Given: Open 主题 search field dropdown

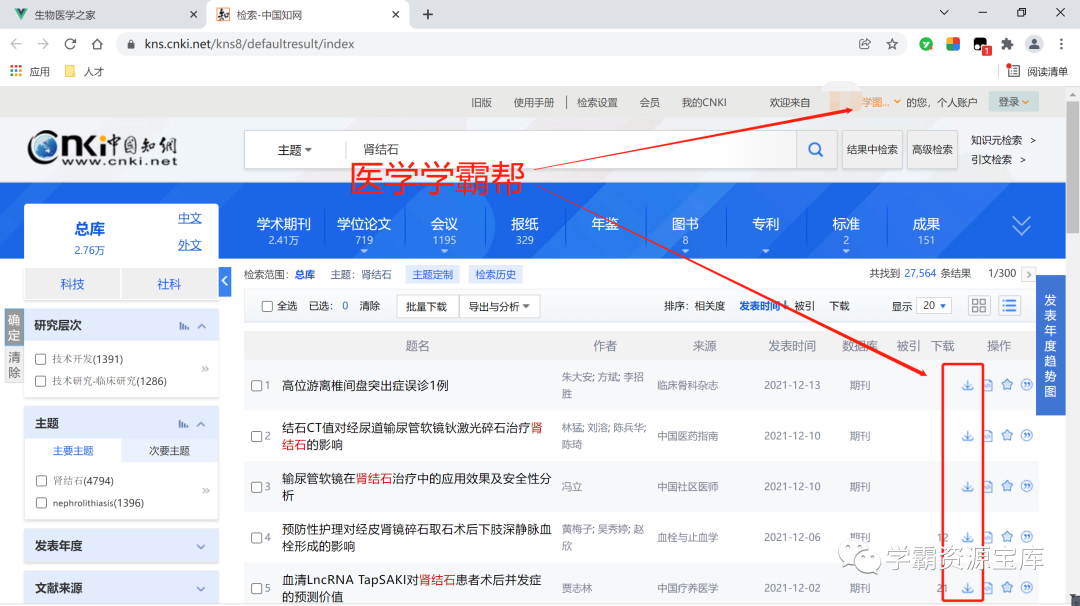Looking at the screenshot, I should (x=295, y=149).
